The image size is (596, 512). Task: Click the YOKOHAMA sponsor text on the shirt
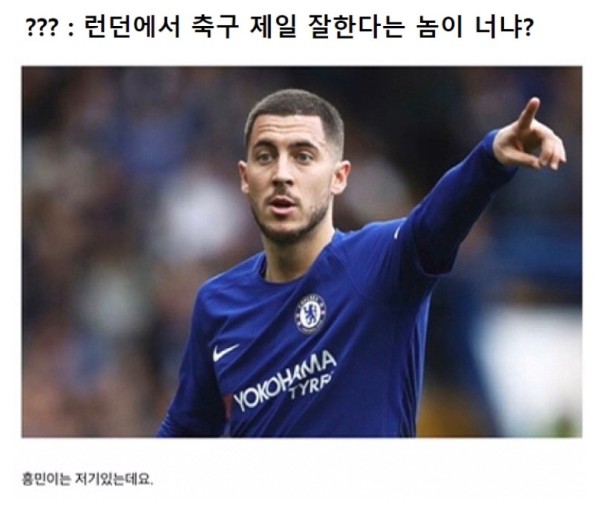click(x=284, y=380)
